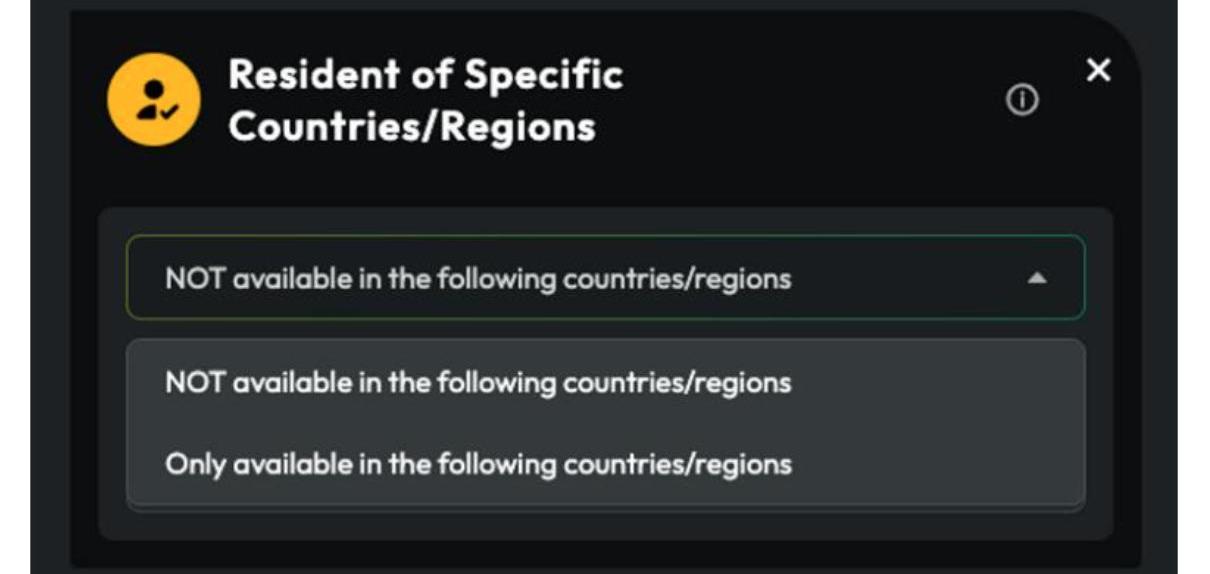Click the user-with-checkmark badge icon
The height and width of the screenshot is (574, 1210).
pyautogui.click(x=154, y=100)
